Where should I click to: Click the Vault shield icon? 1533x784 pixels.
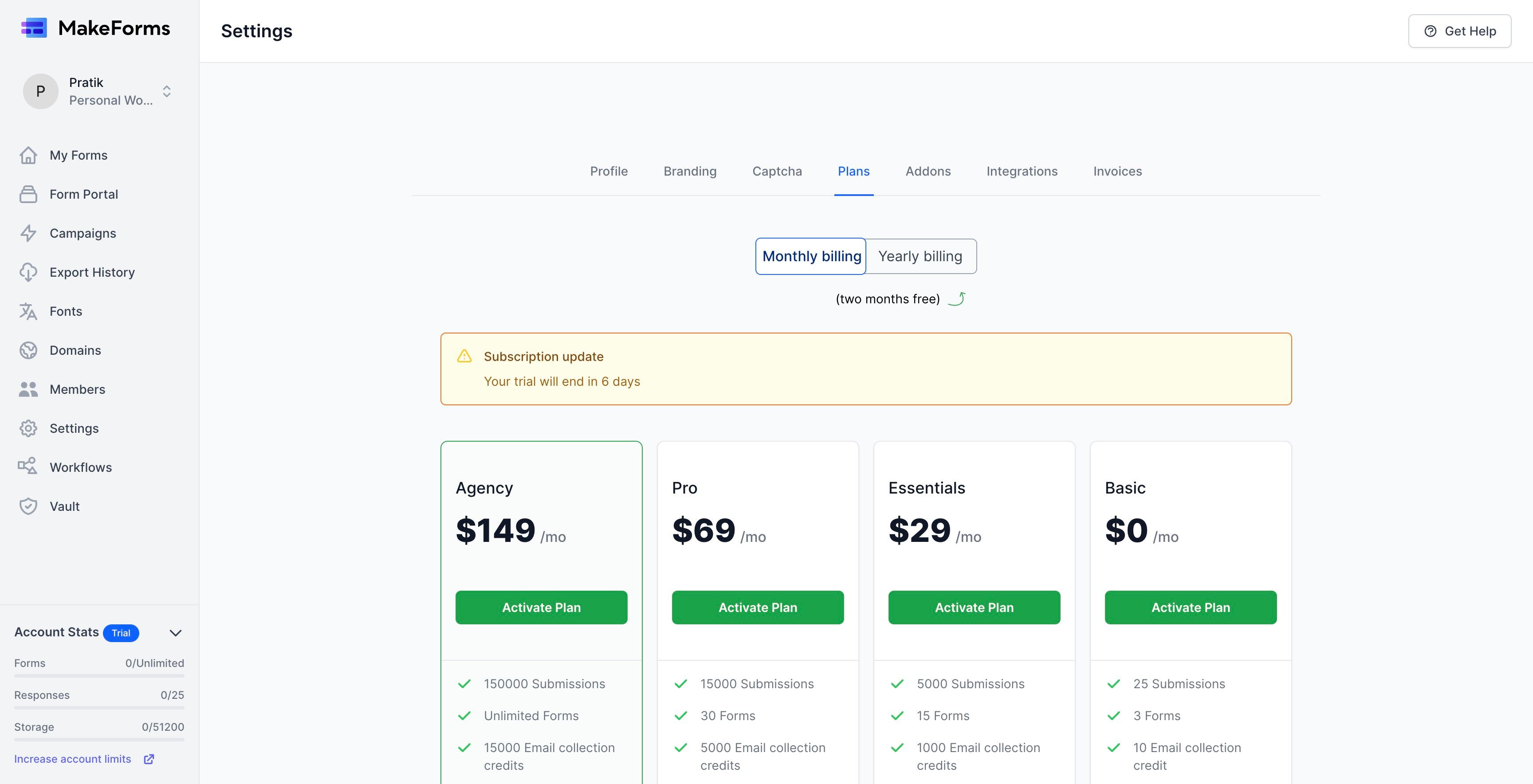28,506
